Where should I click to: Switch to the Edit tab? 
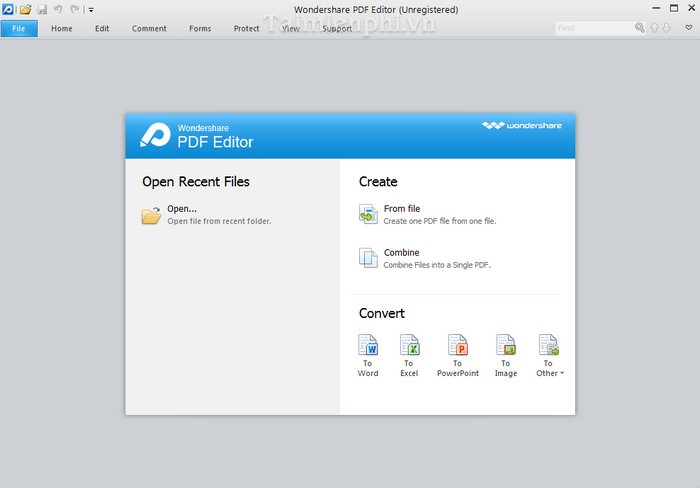102,29
